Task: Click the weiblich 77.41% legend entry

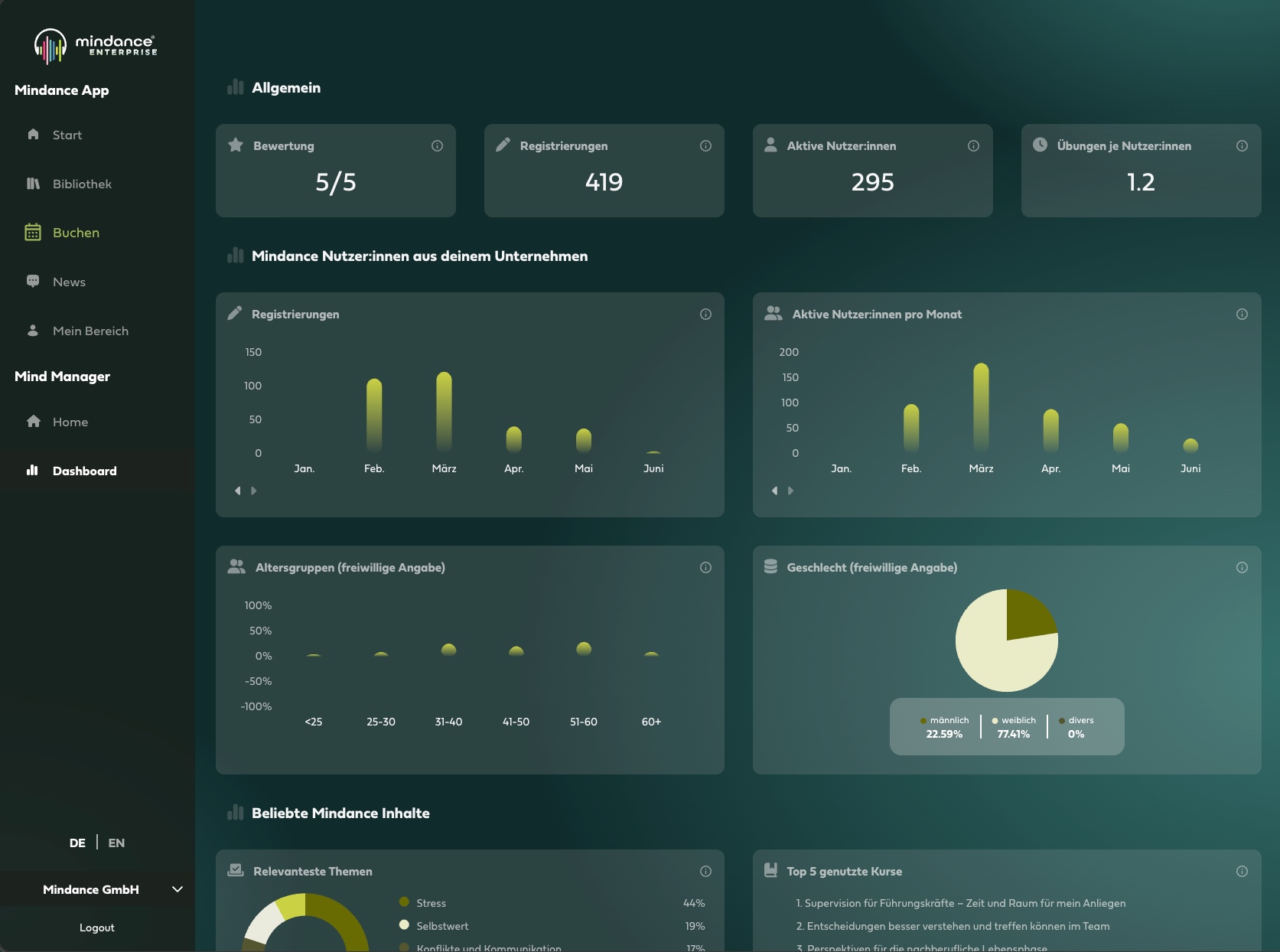Action: 1014,727
